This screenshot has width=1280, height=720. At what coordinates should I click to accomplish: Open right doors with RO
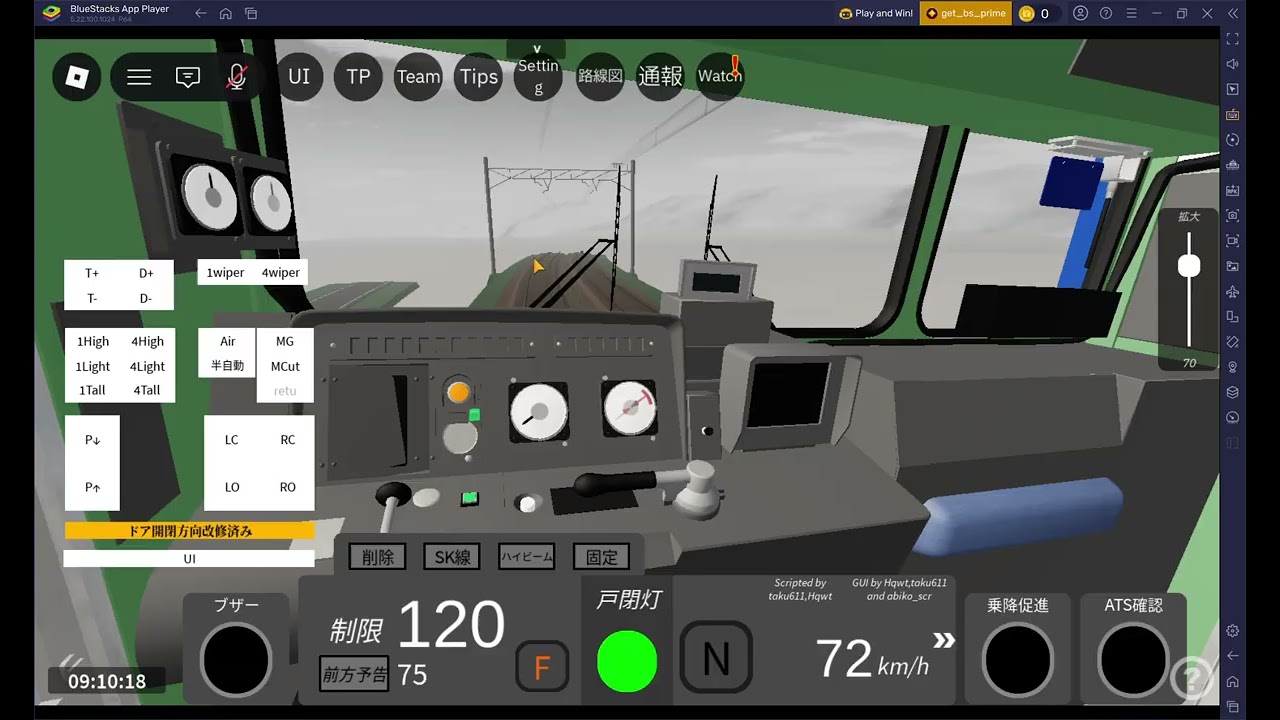tap(288, 488)
